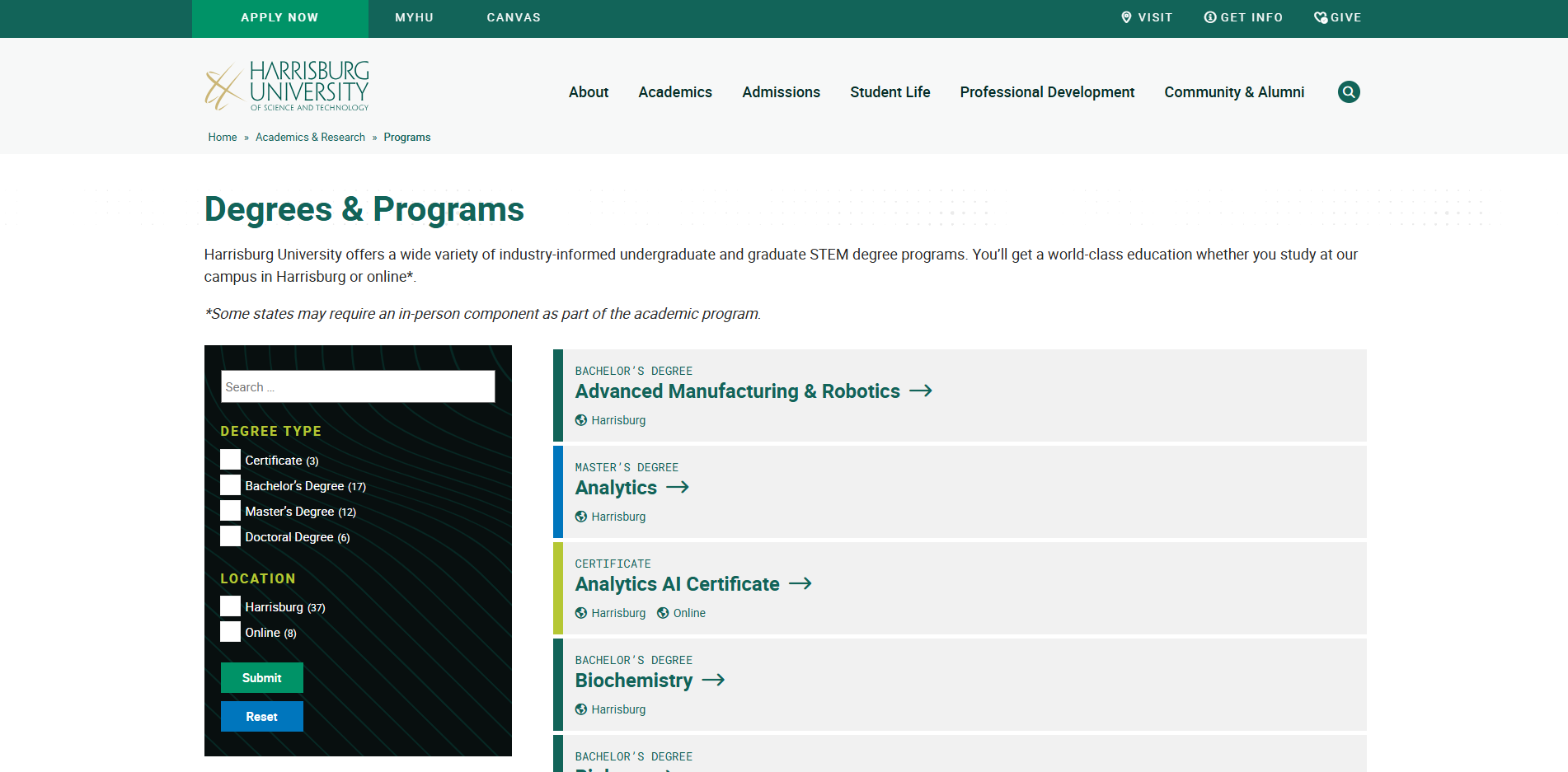
Task: Open the Admissions menu
Action: (x=782, y=92)
